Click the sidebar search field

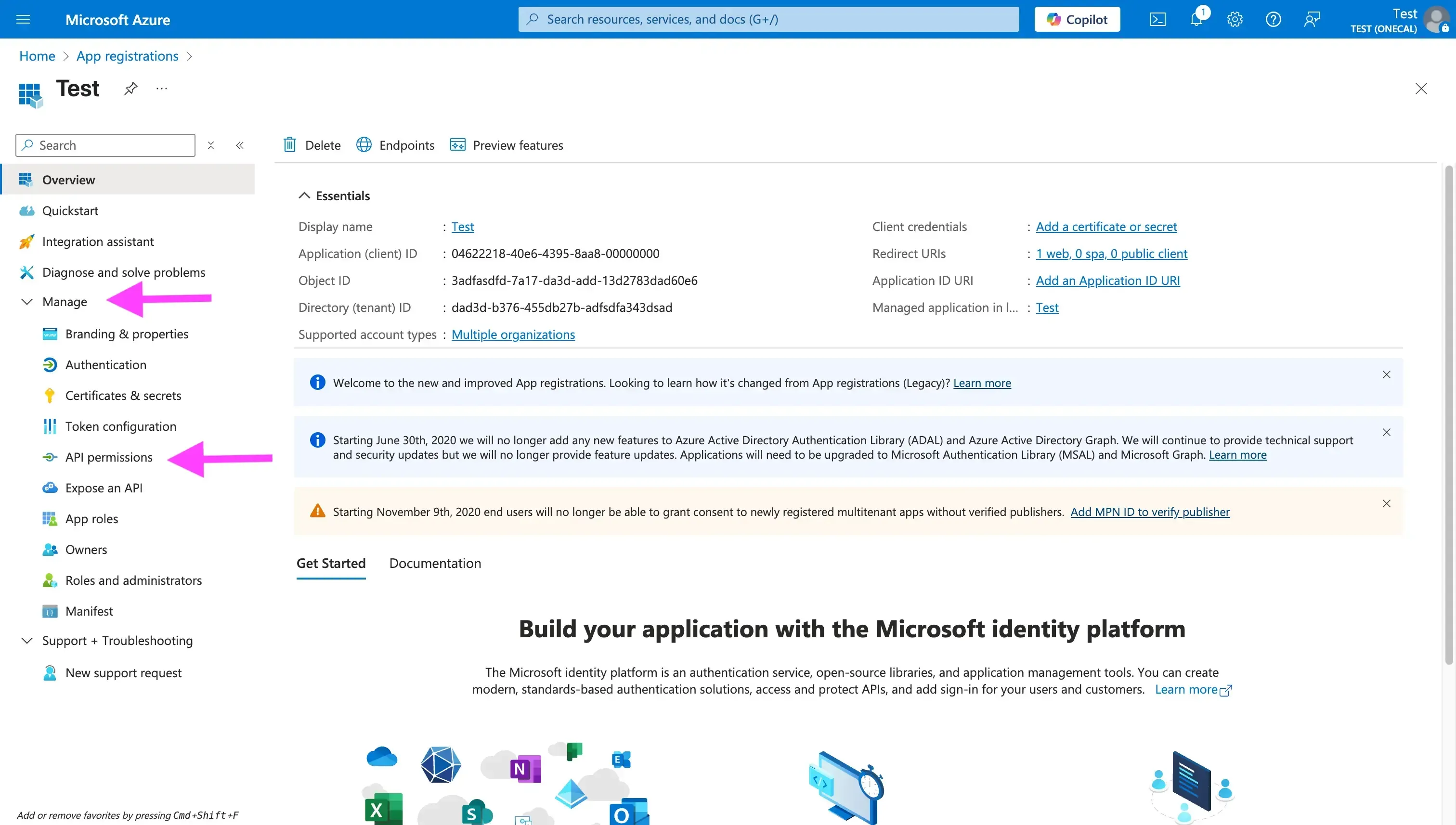105,145
